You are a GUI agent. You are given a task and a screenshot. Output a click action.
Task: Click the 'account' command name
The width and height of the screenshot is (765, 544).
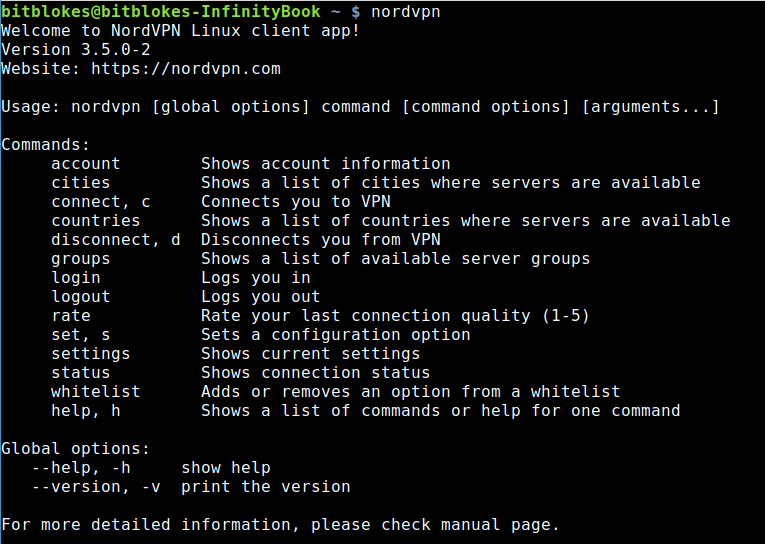(86, 164)
